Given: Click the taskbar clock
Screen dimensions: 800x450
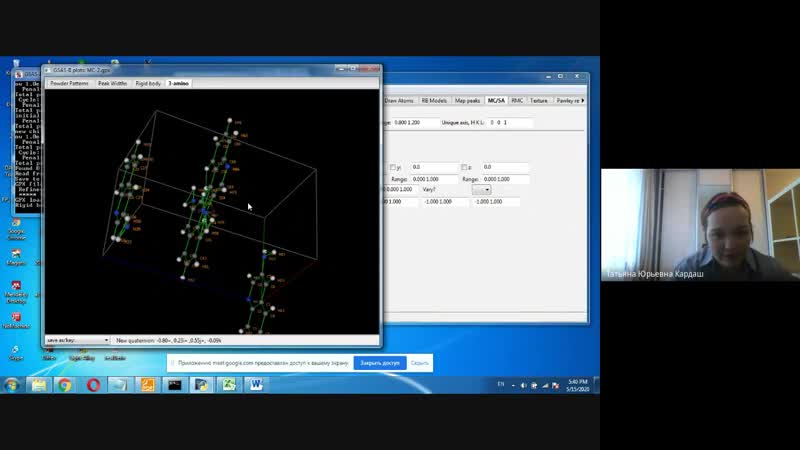Looking at the screenshot, I should [578, 385].
